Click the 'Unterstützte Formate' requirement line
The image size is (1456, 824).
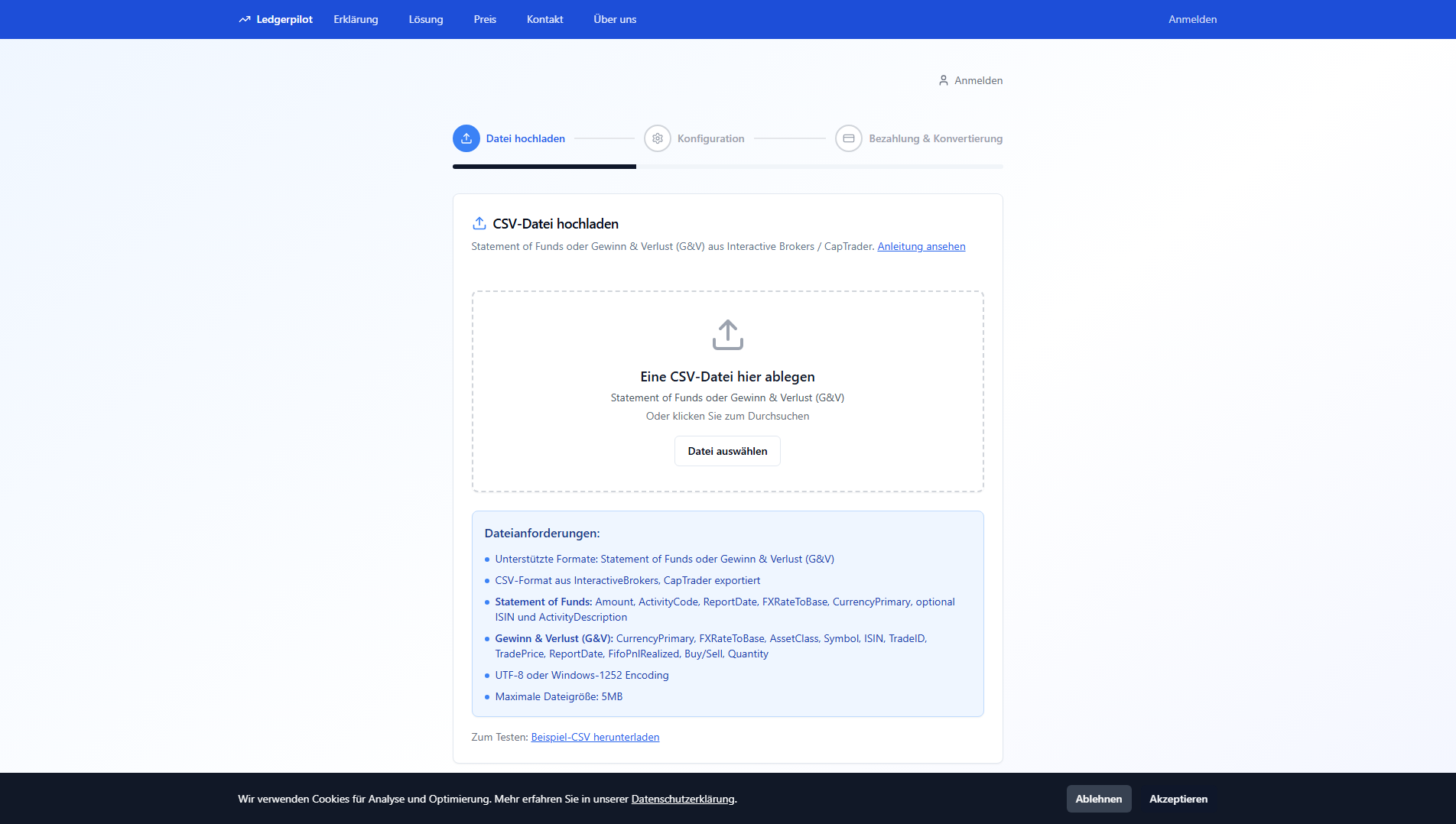665,559
